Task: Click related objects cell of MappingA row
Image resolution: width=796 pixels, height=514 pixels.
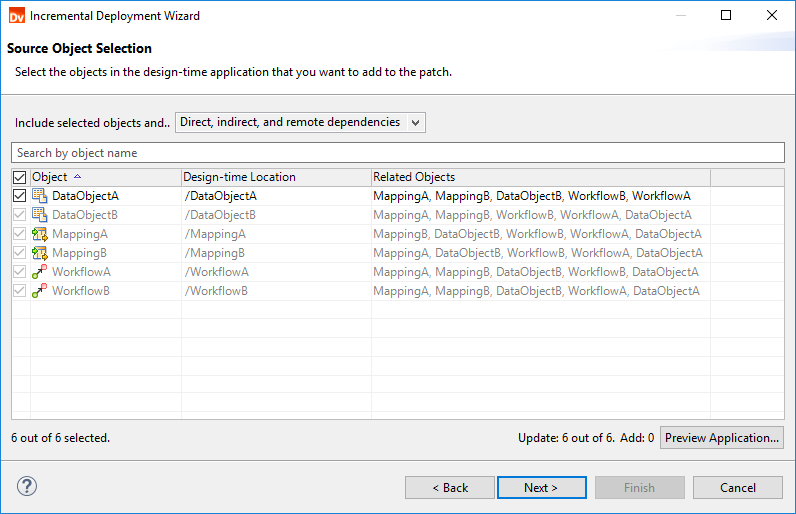Action: pyautogui.click(x=541, y=234)
